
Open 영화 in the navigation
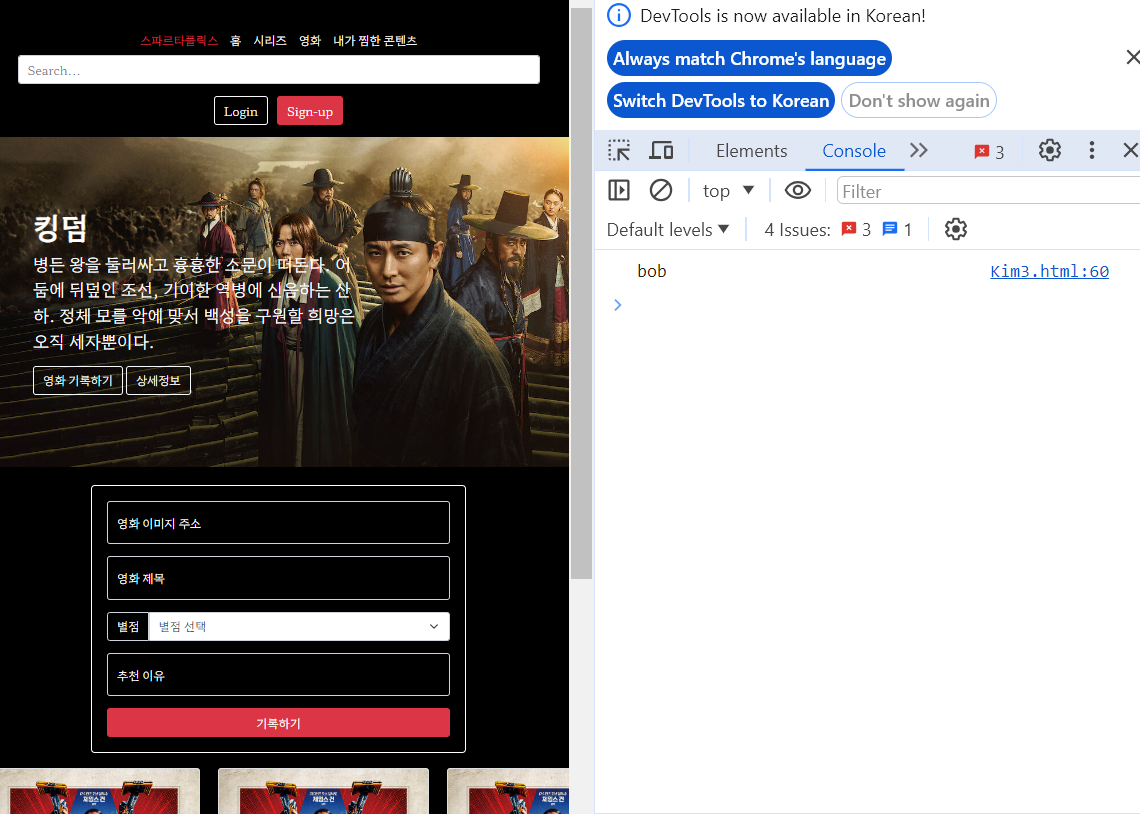[x=310, y=41]
